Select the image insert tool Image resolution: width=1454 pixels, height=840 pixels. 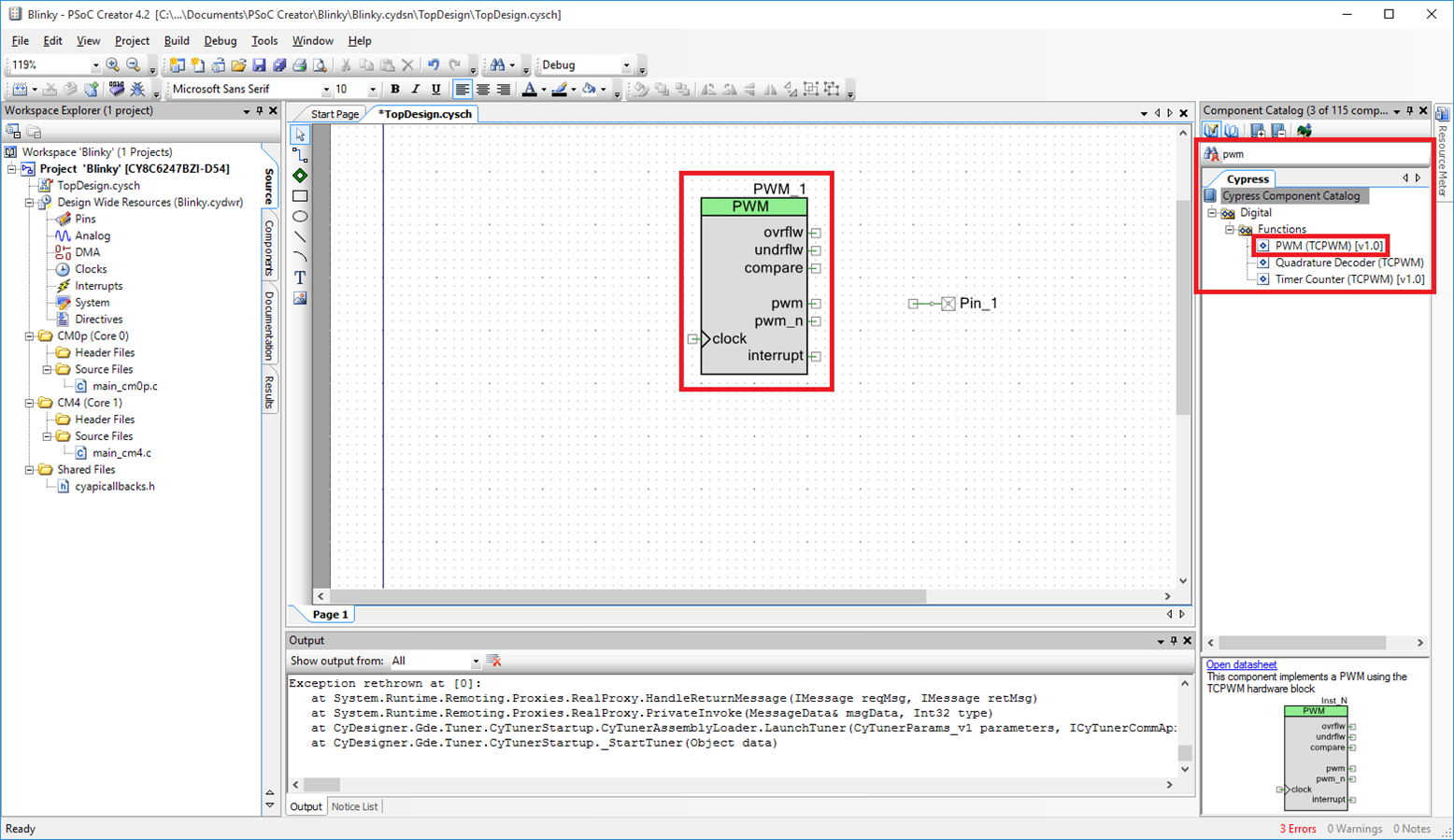coord(300,298)
